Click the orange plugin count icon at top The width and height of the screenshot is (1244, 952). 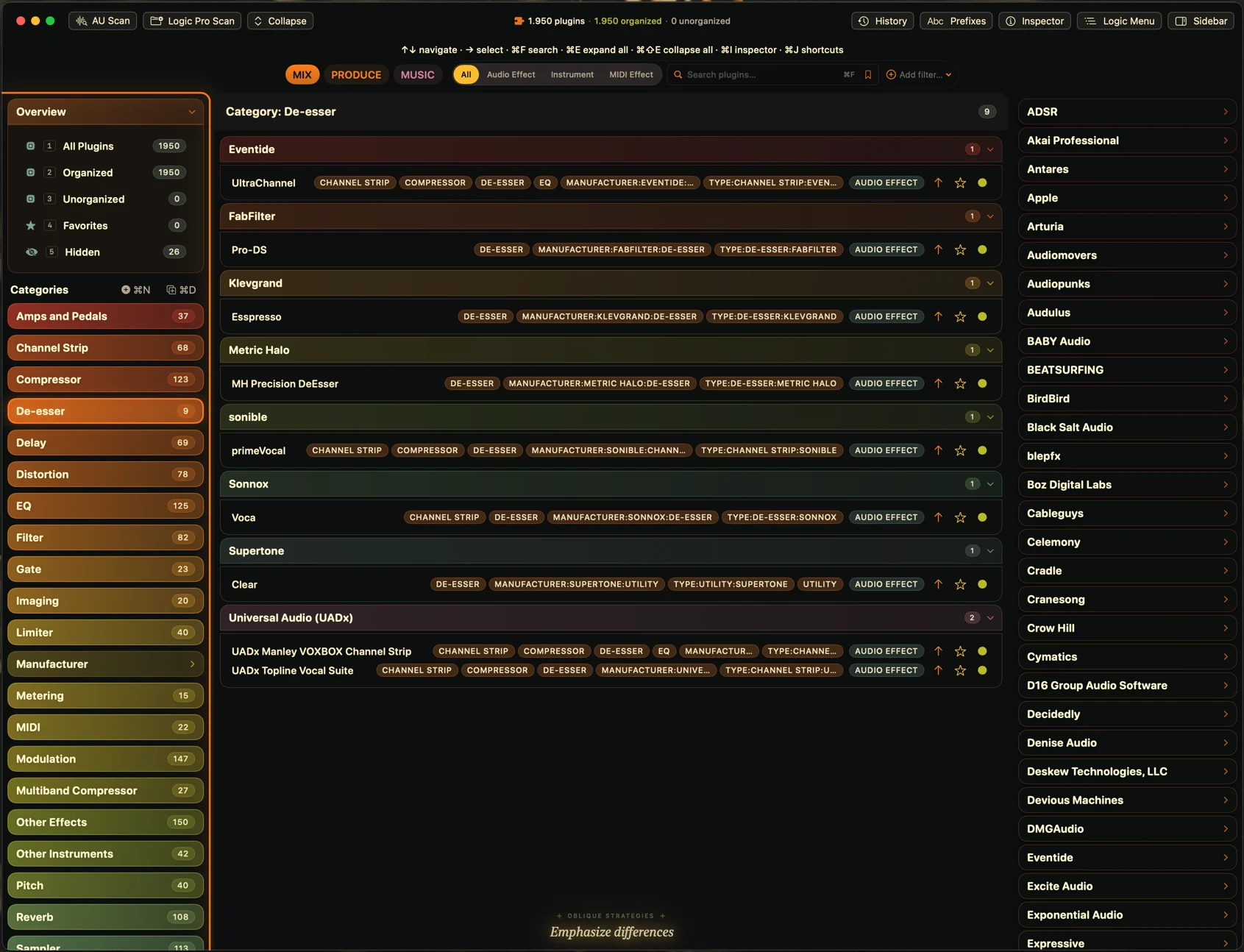(x=519, y=21)
